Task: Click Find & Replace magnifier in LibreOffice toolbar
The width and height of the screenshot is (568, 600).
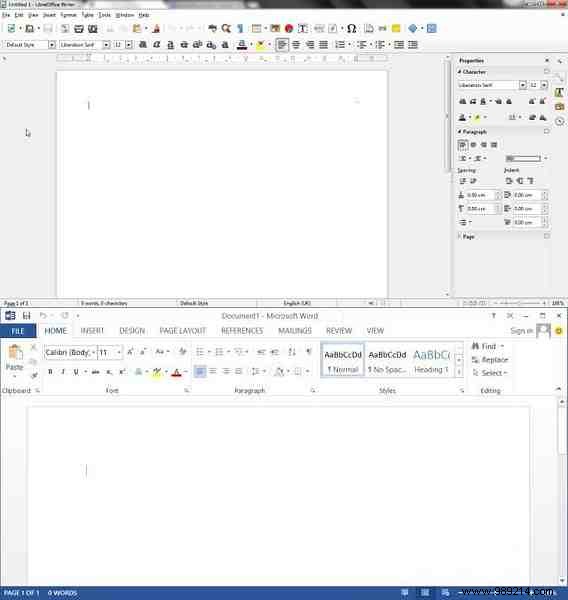Action: click(226, 29)
